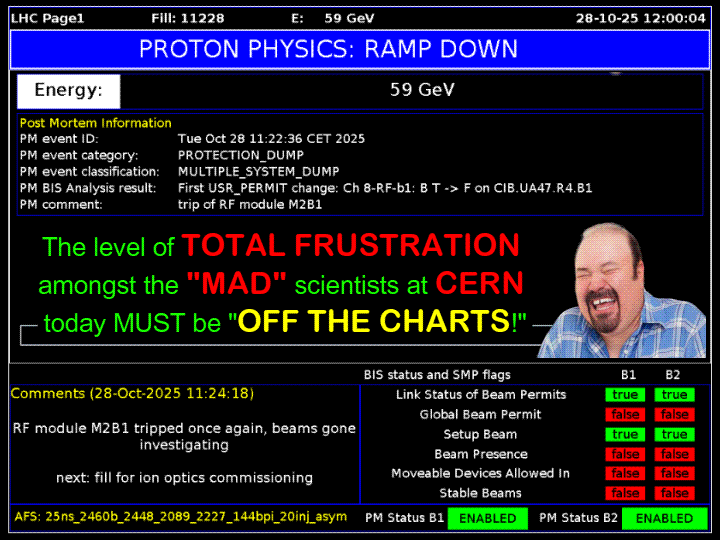The image size is (720, 540).
Task: Select the B1 Link Status true flag
Action: 625,395
